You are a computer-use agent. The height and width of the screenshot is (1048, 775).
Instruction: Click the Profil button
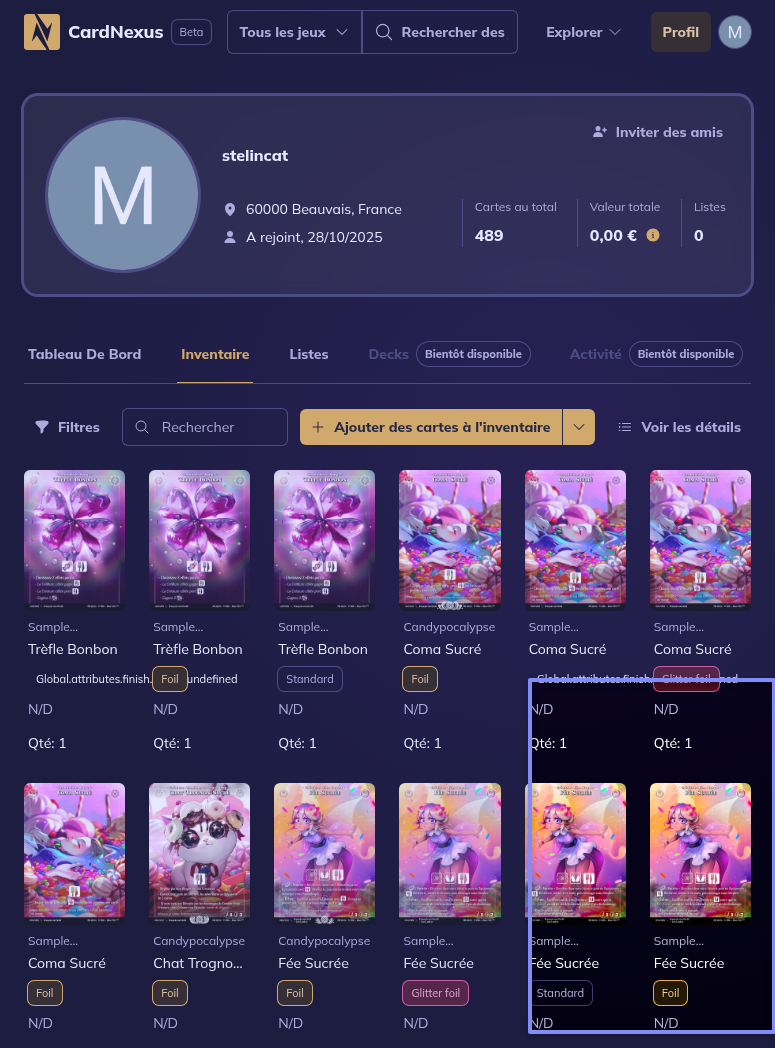680,32
